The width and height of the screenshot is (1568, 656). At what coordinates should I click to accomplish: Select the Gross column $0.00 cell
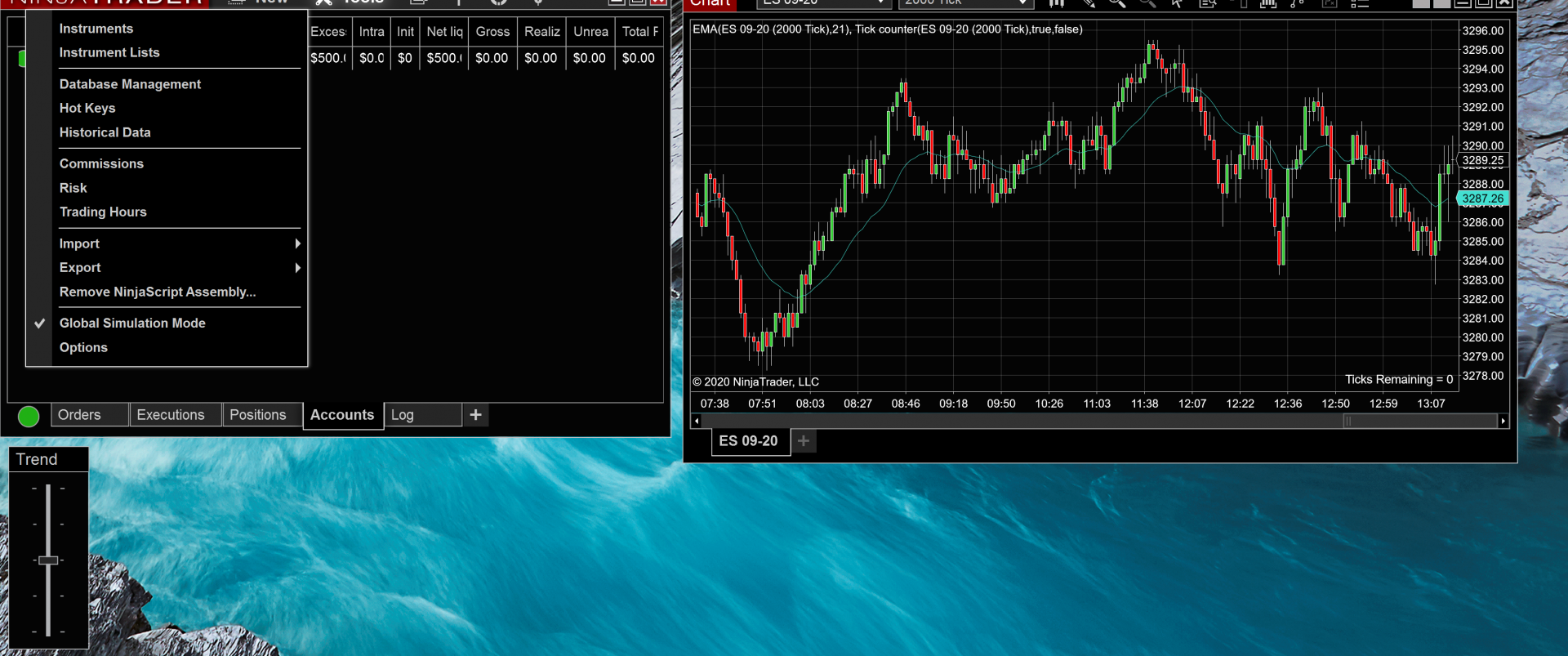492,58
